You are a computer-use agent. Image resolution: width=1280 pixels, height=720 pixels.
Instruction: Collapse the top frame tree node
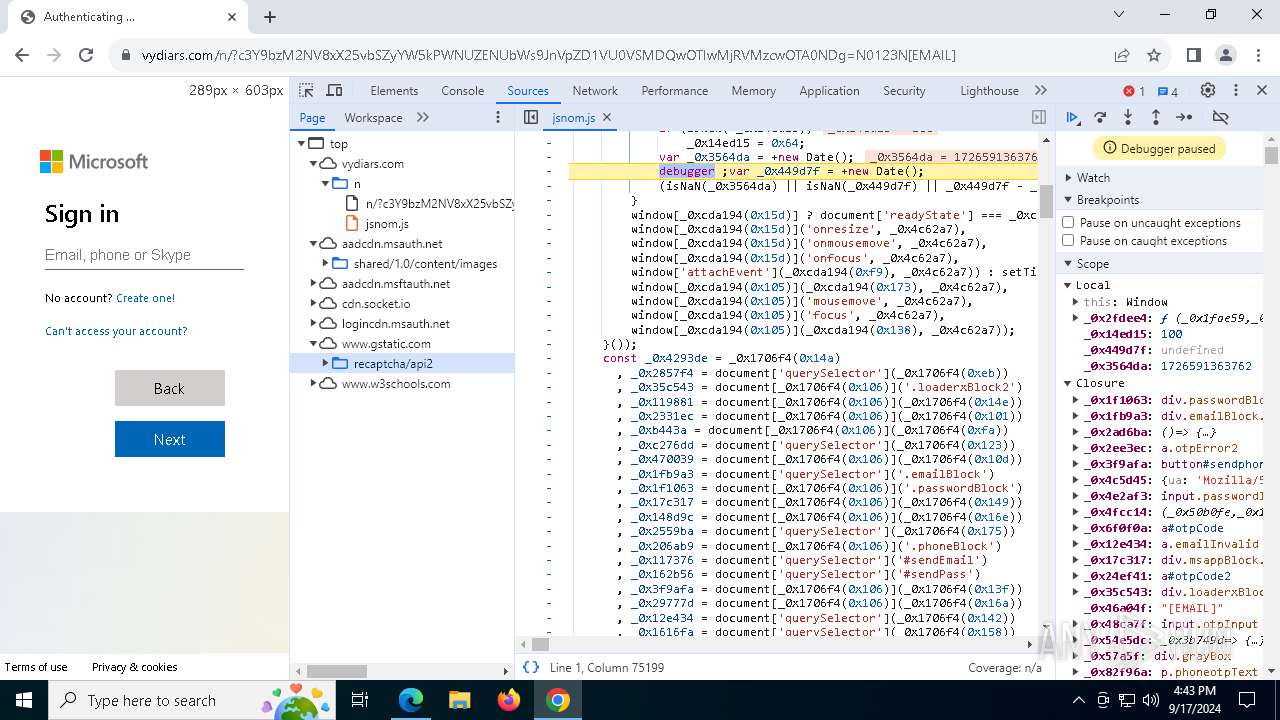pos(301,143)
